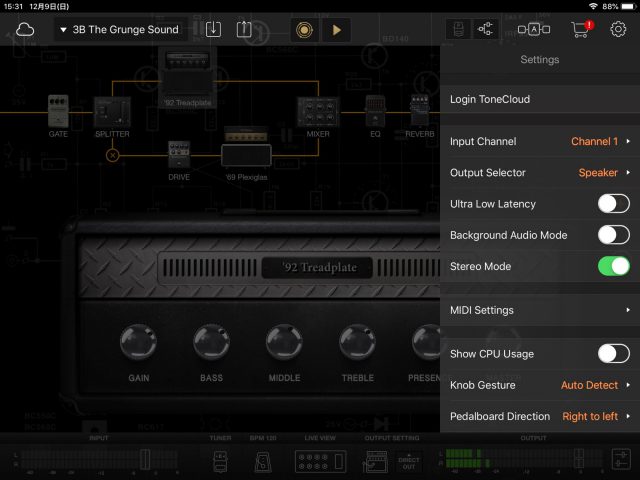
Task: Select the '69 Plexiglas amp thumbnail
Action: [246, 148]
